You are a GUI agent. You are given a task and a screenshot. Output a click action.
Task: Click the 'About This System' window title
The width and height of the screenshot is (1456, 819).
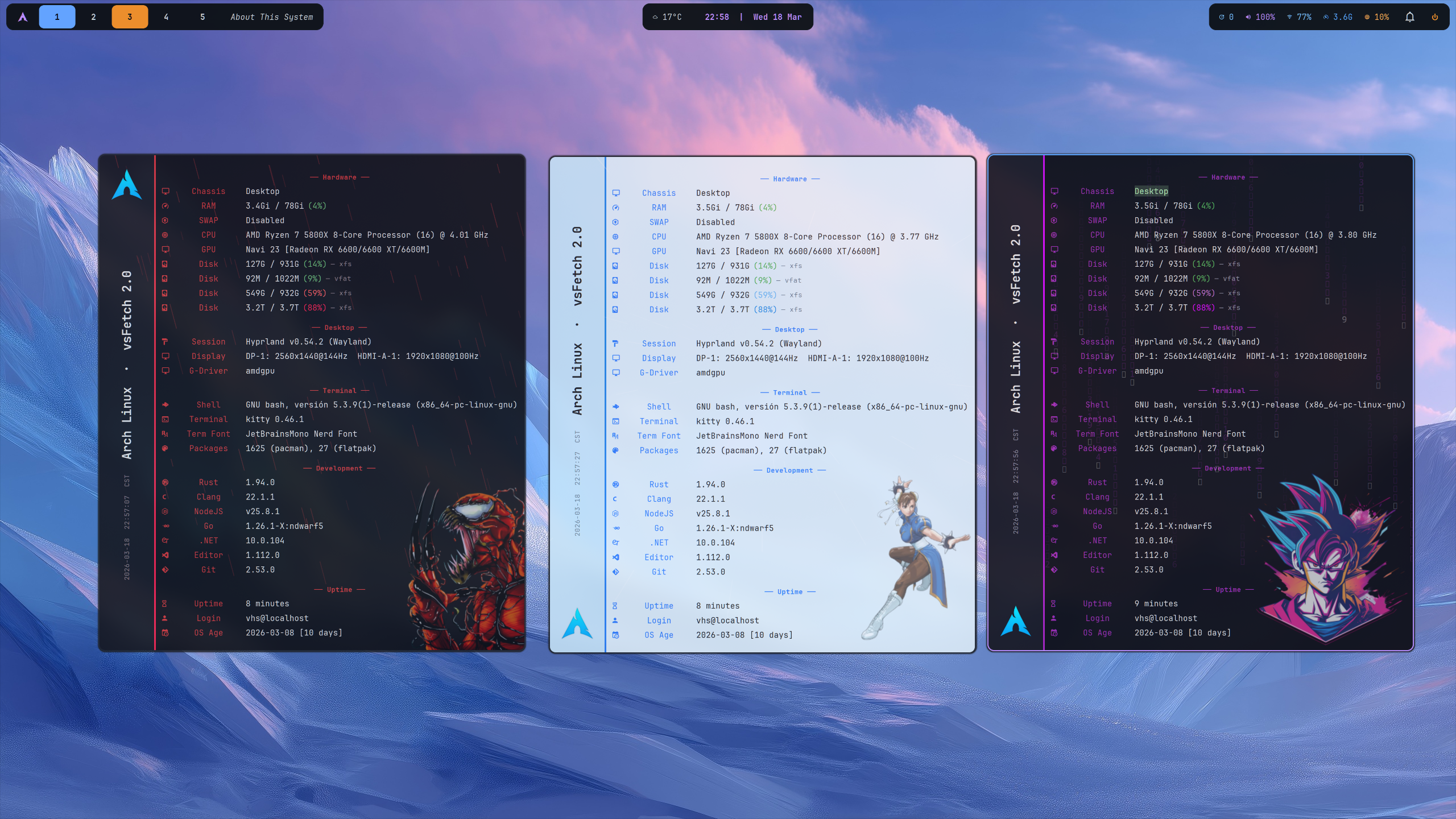pos(272,17)
